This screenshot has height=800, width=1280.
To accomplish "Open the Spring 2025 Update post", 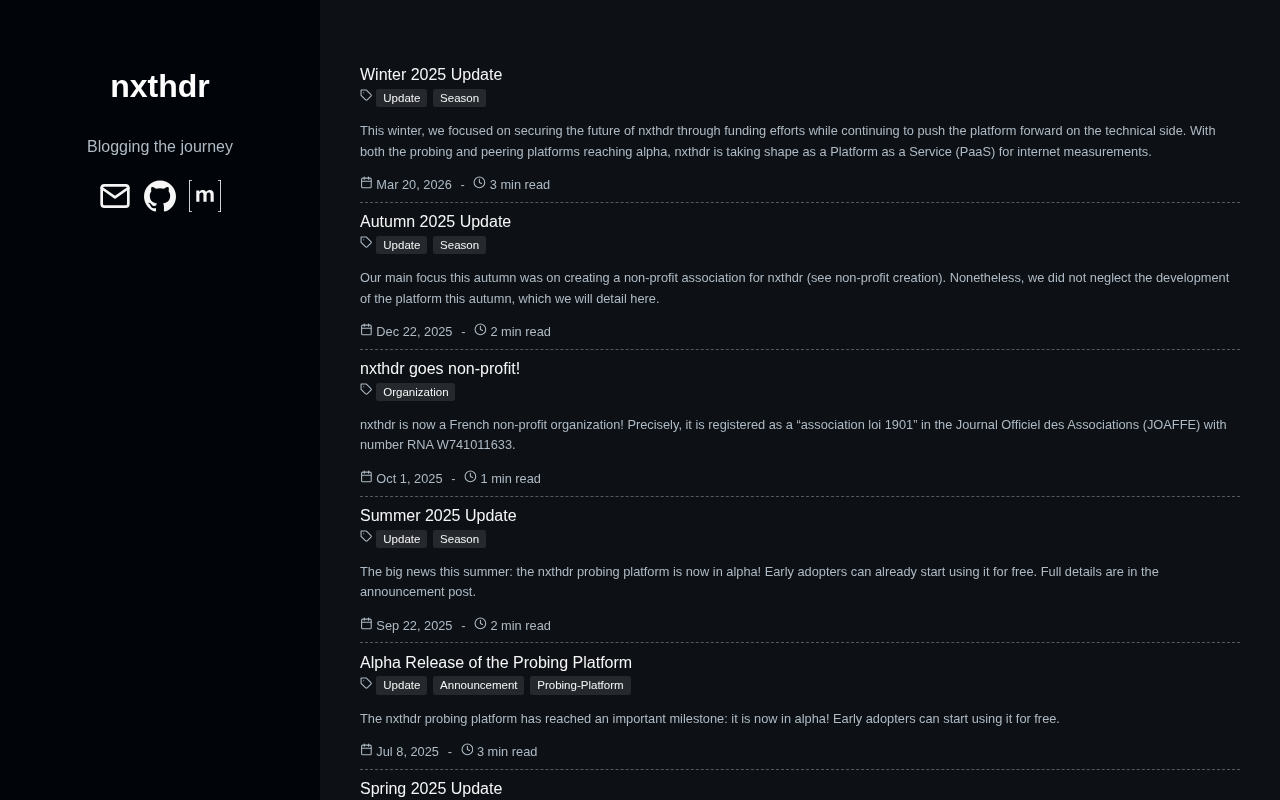I will pos(431,789).
